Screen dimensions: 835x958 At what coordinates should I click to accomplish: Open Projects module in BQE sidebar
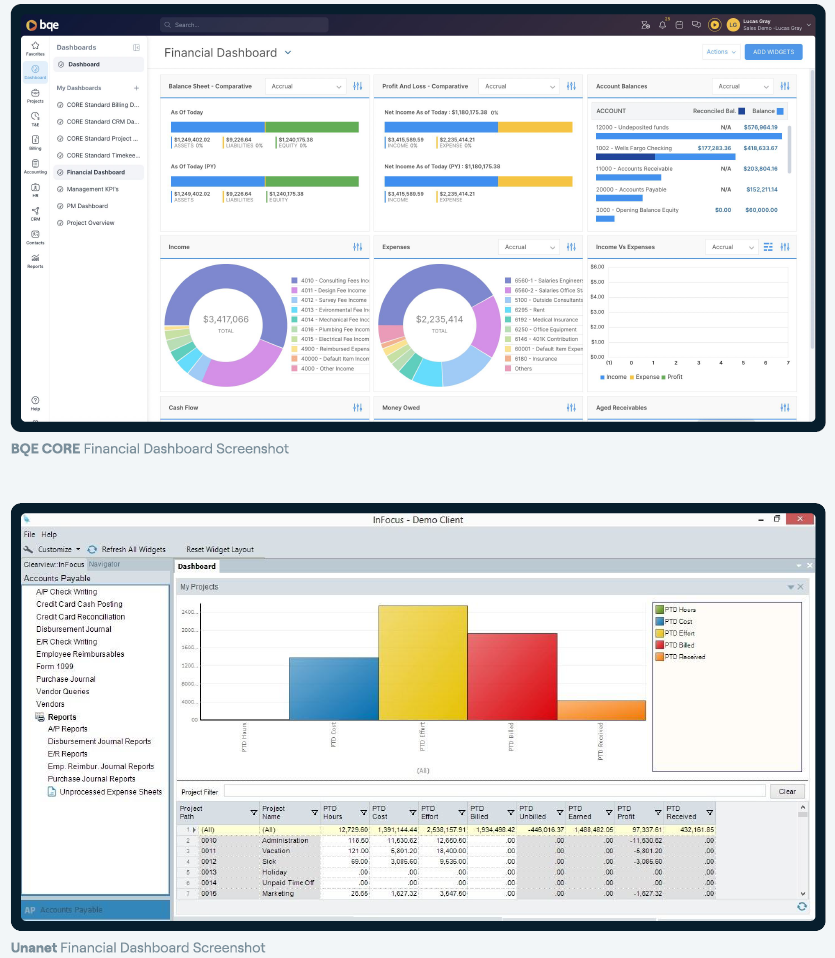[35, 96]
